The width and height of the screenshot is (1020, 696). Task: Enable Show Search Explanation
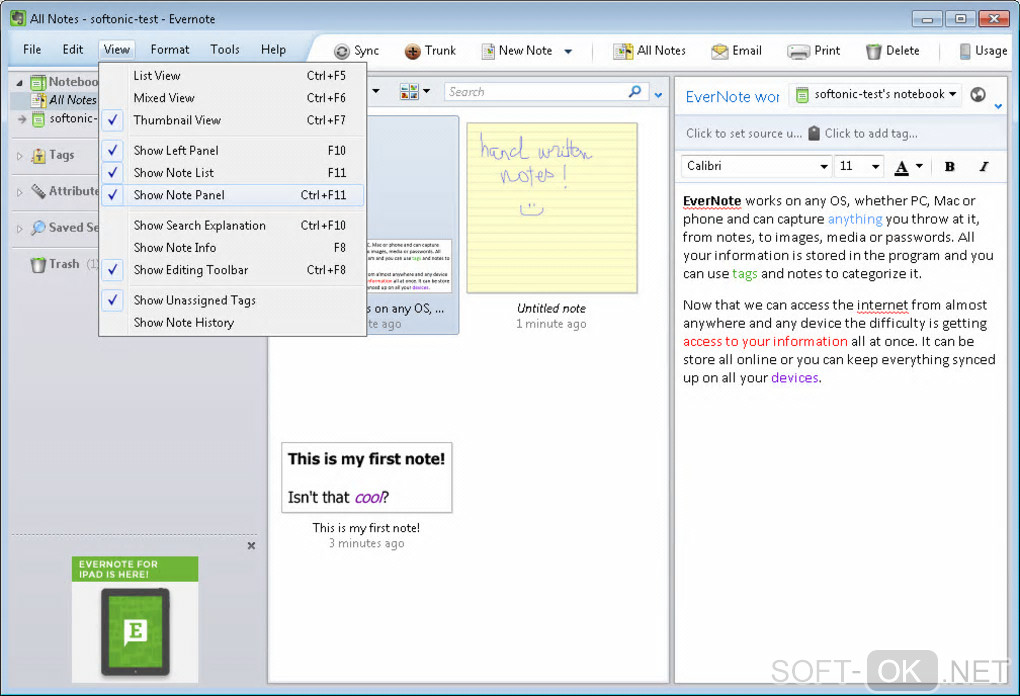coord(233,225)
